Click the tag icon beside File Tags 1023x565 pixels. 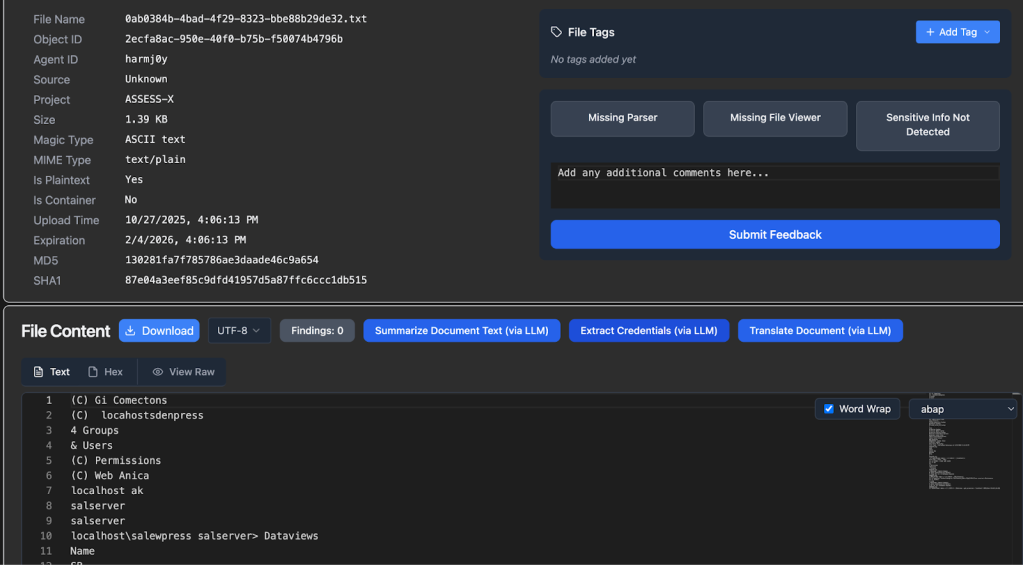click(557, 32)
